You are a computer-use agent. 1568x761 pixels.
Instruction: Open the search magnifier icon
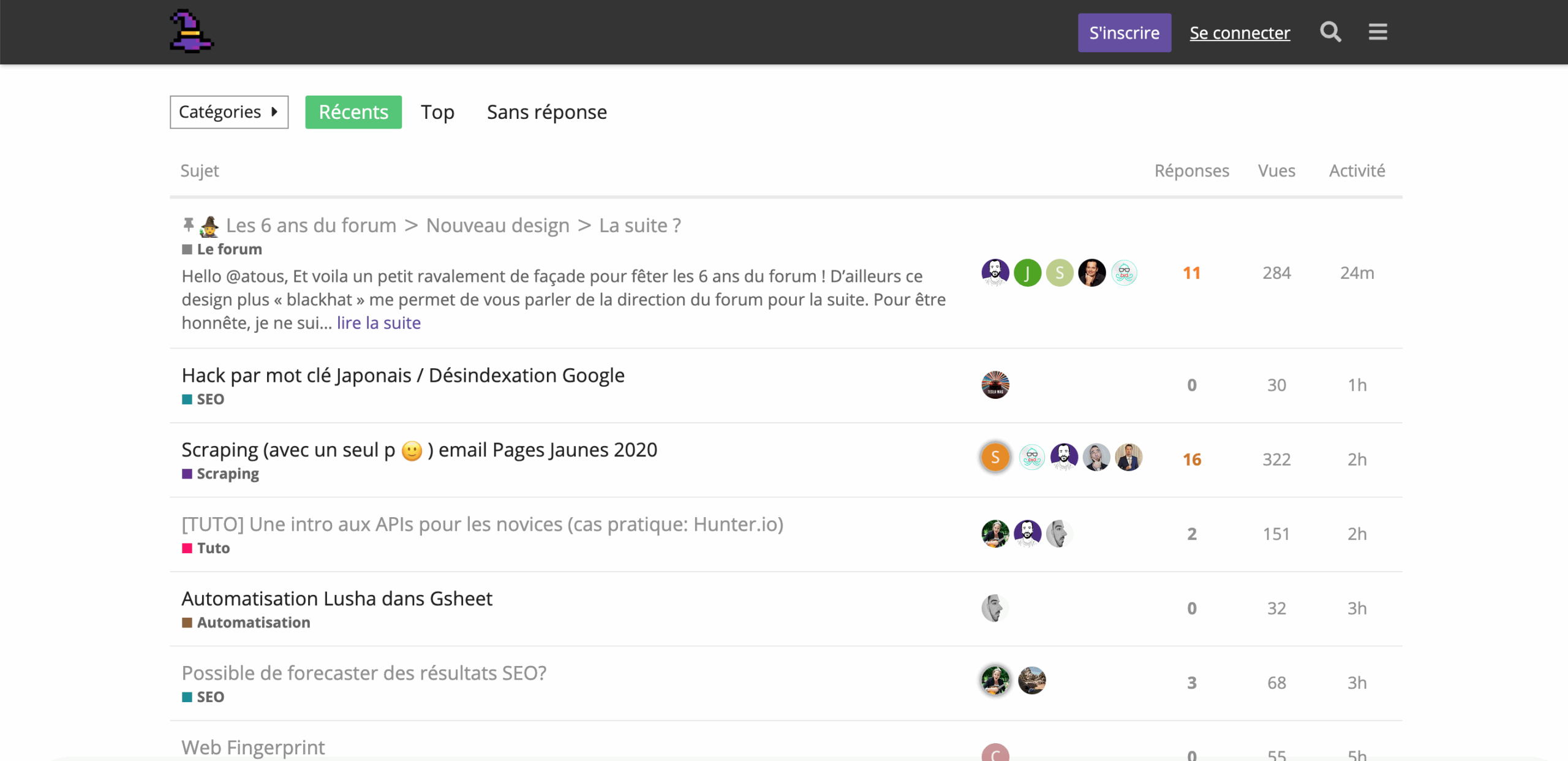click(x=1330, y=32)
